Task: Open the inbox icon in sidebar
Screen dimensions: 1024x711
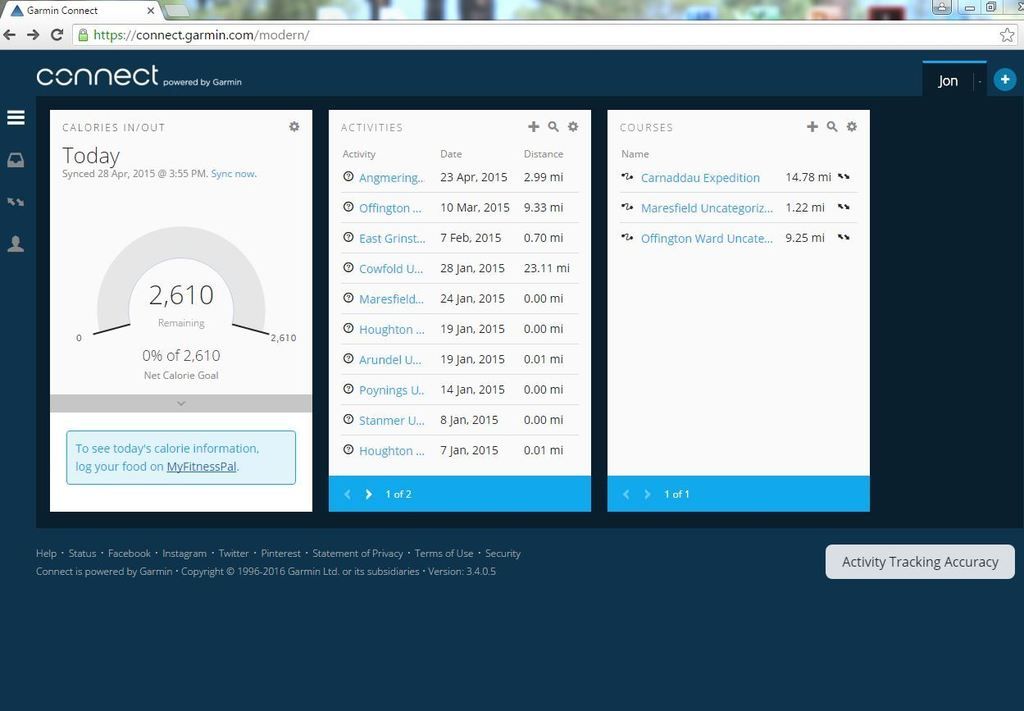Action: coord(16,160)
